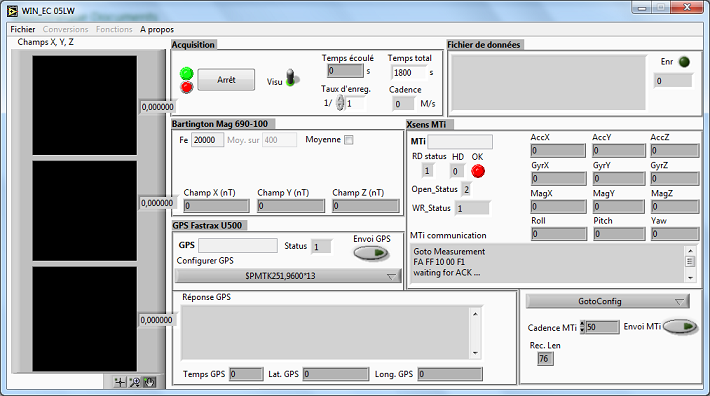Viewport: 710px width, 396px height.
Task: Open the Fonctions menu
Action: 114,29
